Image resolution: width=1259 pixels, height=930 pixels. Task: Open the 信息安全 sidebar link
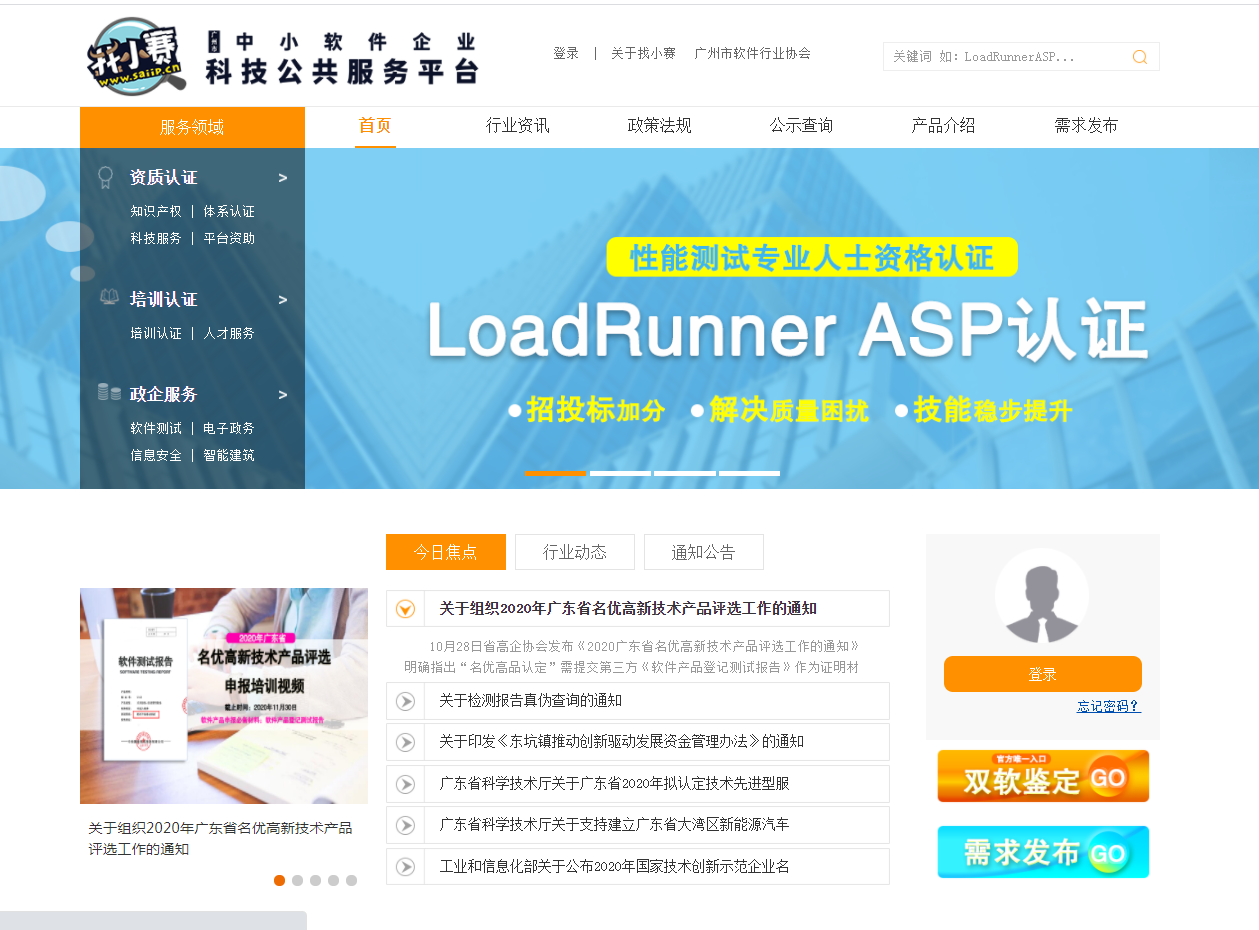pos(156,456)
